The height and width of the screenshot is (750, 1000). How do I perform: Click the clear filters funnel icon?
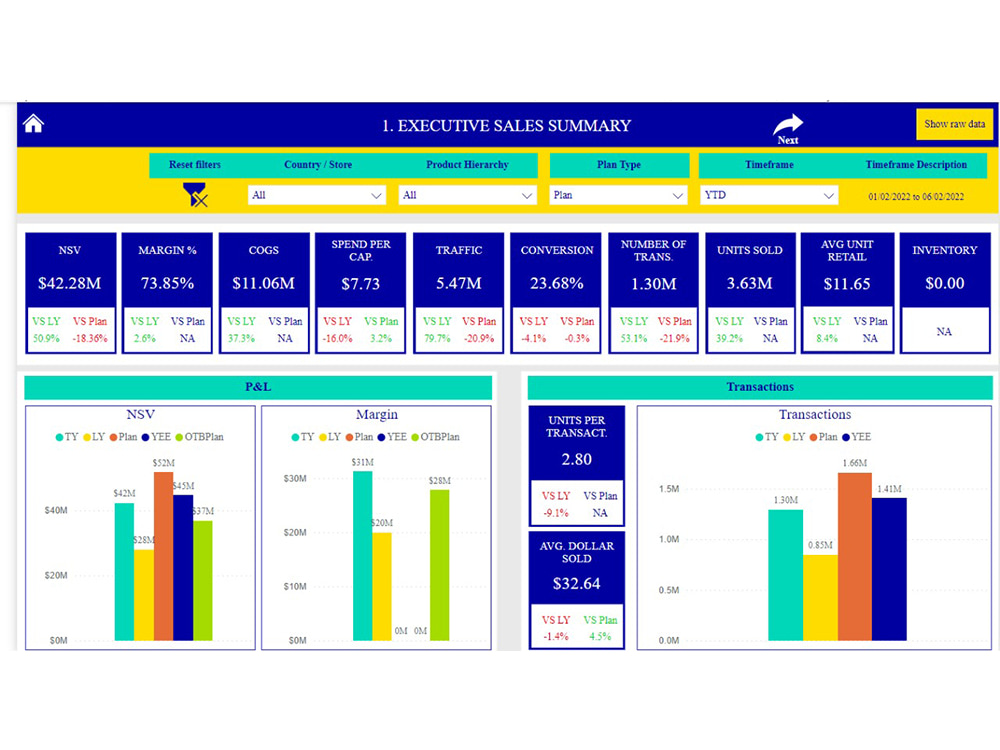click(195, 195)
